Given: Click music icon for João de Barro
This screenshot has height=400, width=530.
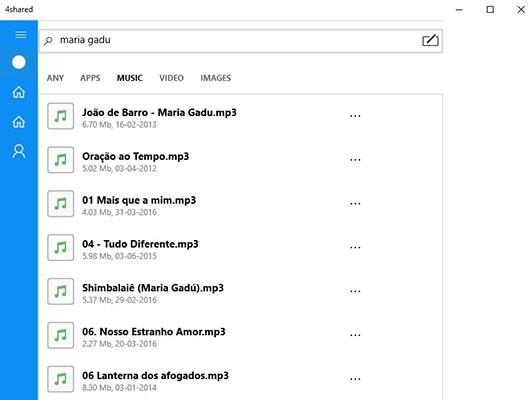Looking at the screenshot, I should click(x=61, y=116).
